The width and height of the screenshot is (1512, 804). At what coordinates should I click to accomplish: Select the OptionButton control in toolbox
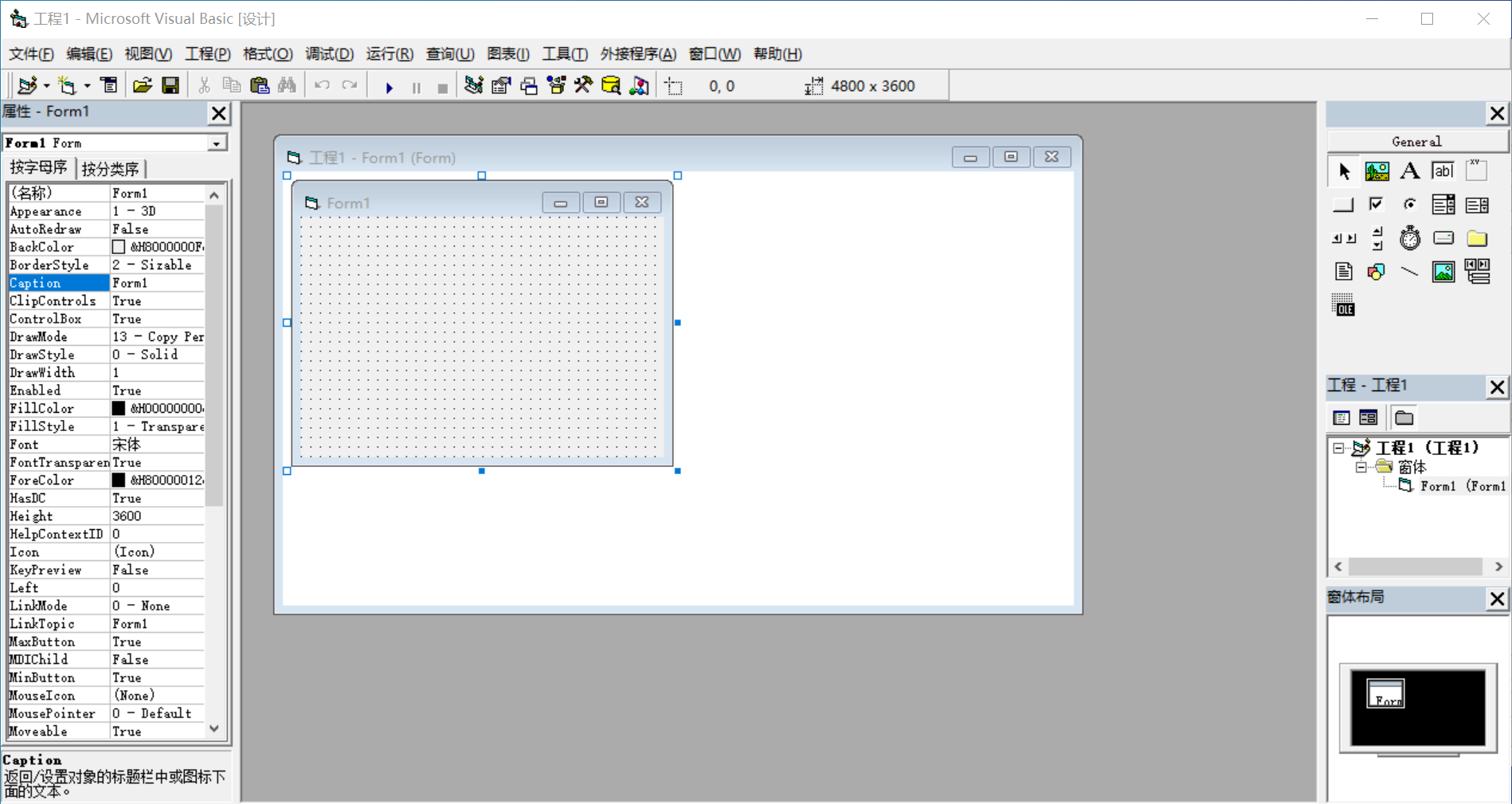(x=1410, y=205)
